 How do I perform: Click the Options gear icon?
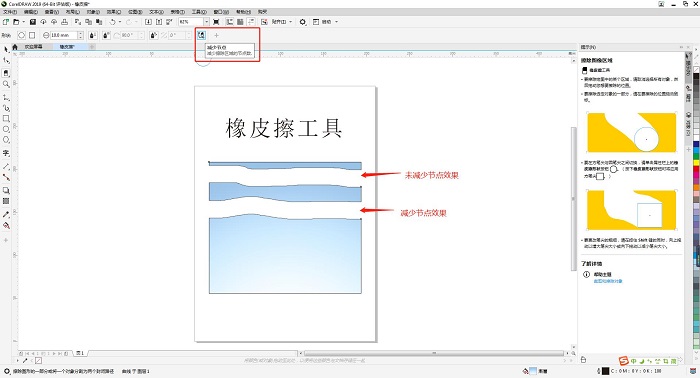[x=303, y=22]
